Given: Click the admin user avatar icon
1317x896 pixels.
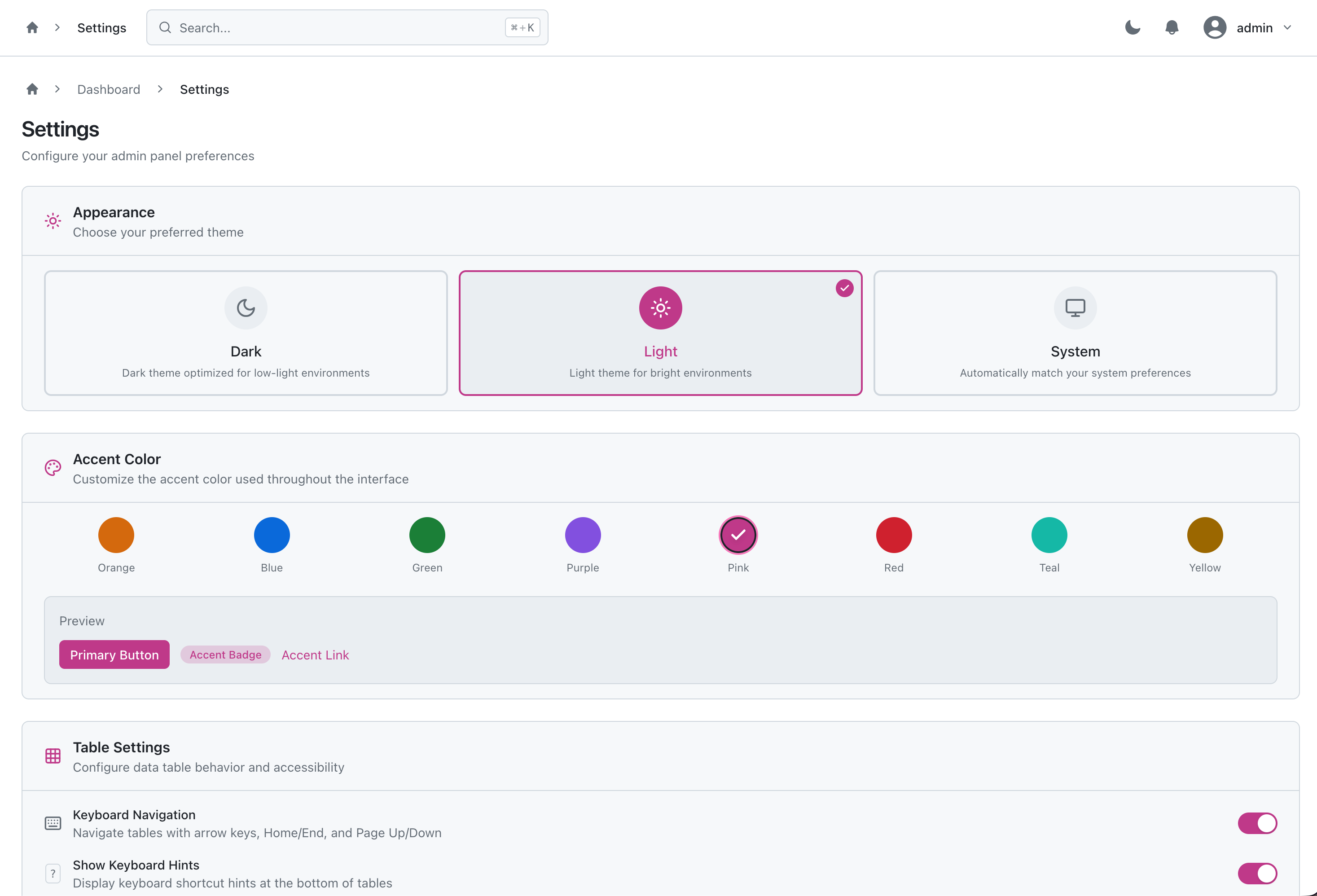Looking at the screenshot, I should click(1214, 27).
